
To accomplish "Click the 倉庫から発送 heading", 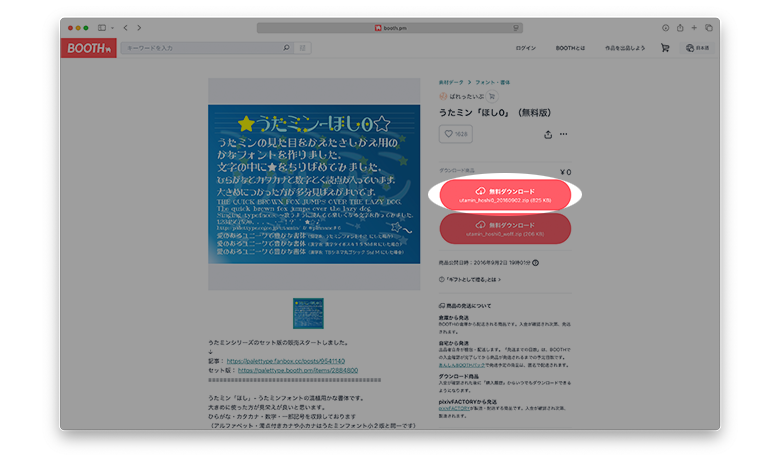I will pyautogui.click(x=454, y=317).
